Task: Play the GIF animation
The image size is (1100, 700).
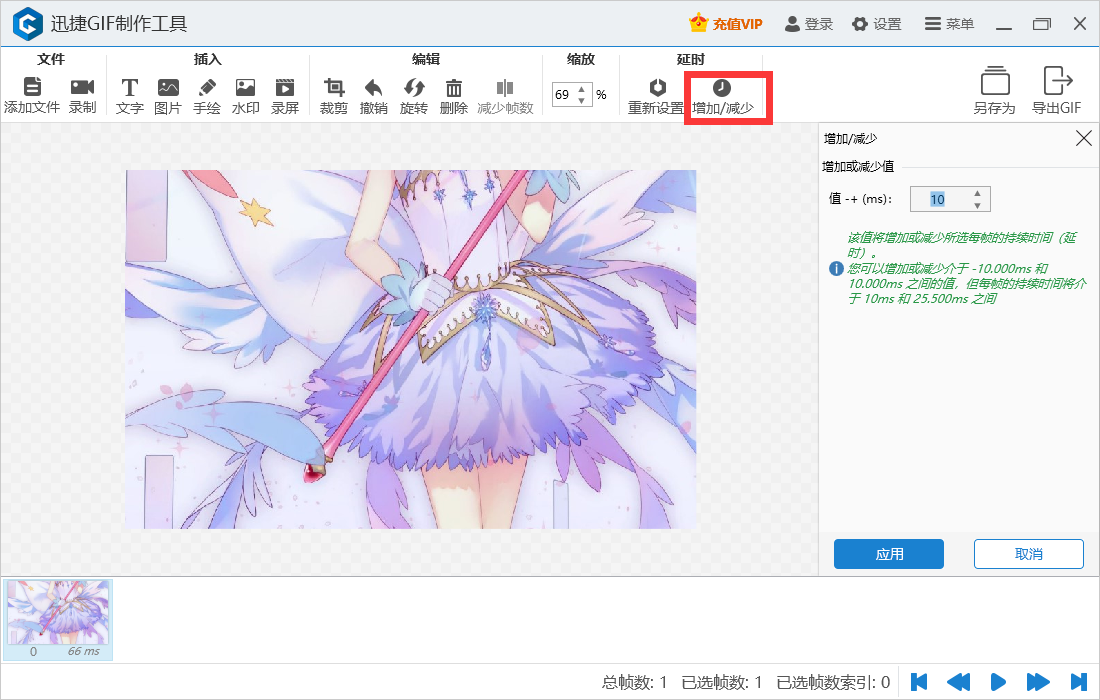Action: (x=998, y=682)
